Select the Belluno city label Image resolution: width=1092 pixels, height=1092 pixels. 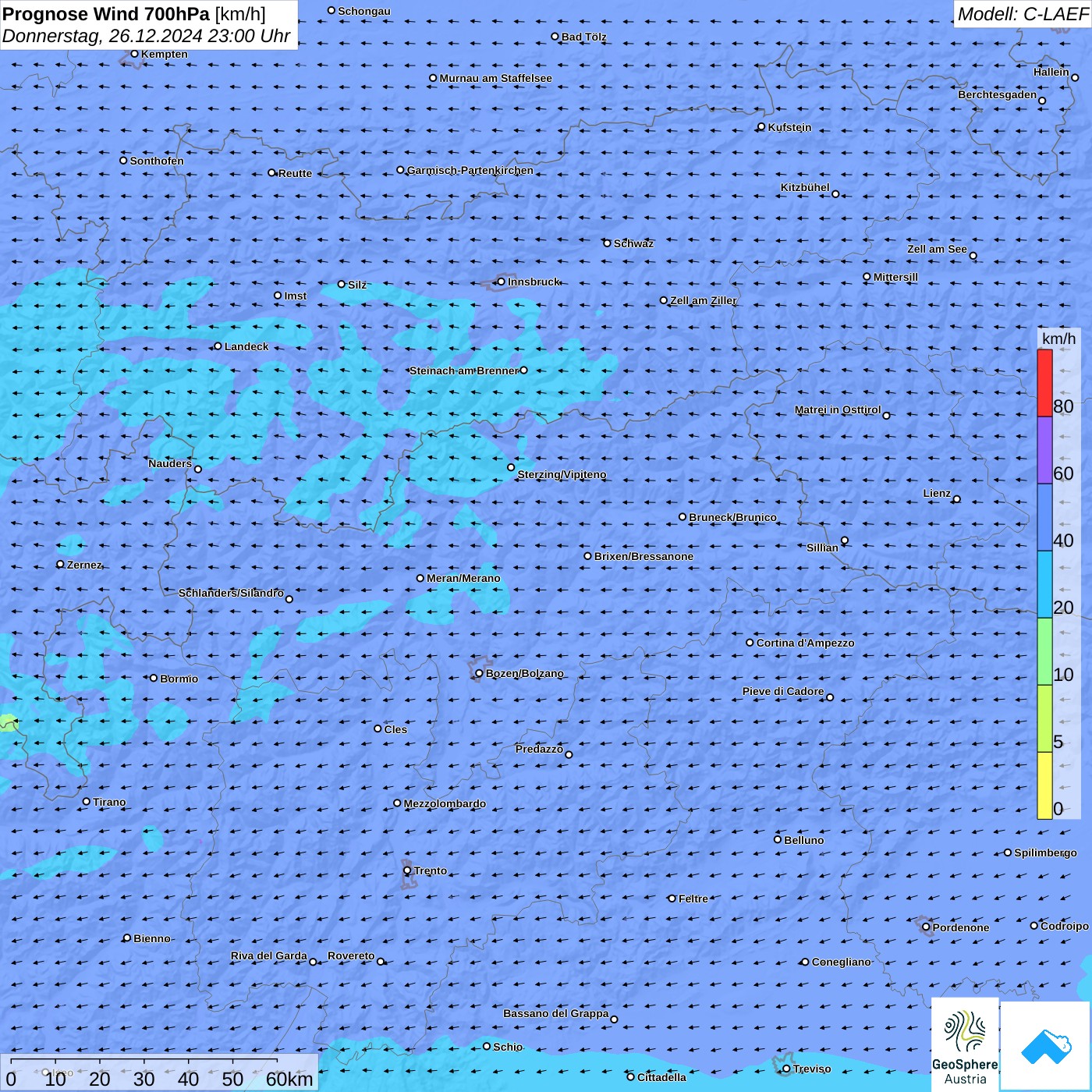803,840
